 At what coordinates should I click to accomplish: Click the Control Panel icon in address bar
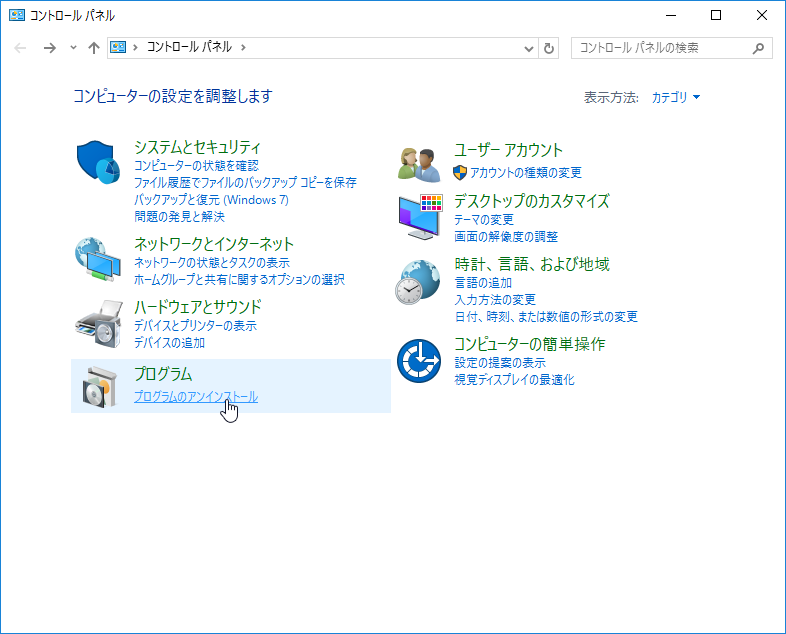tap(118, 47)
